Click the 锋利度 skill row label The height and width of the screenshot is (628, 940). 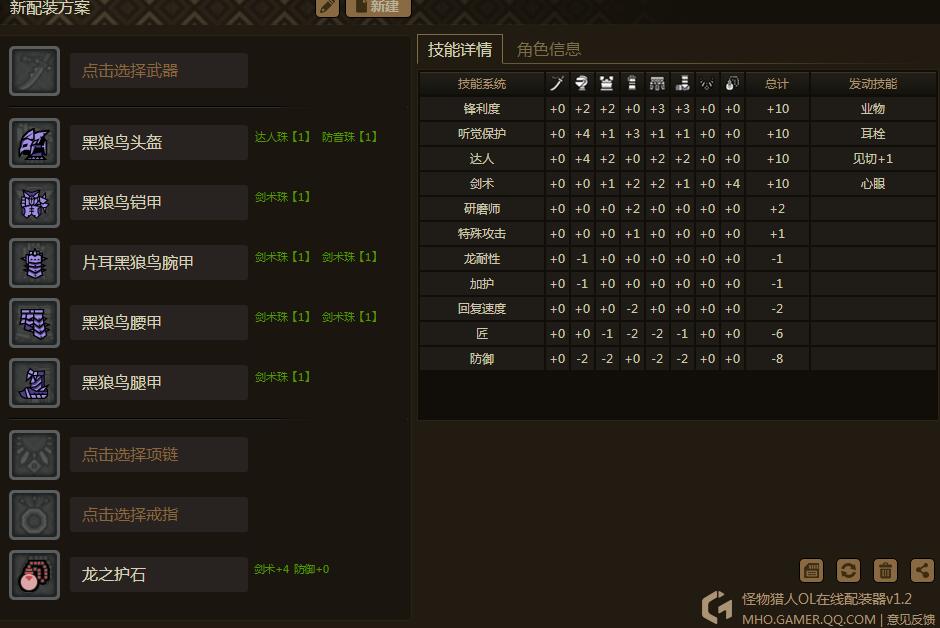[482, 108]
